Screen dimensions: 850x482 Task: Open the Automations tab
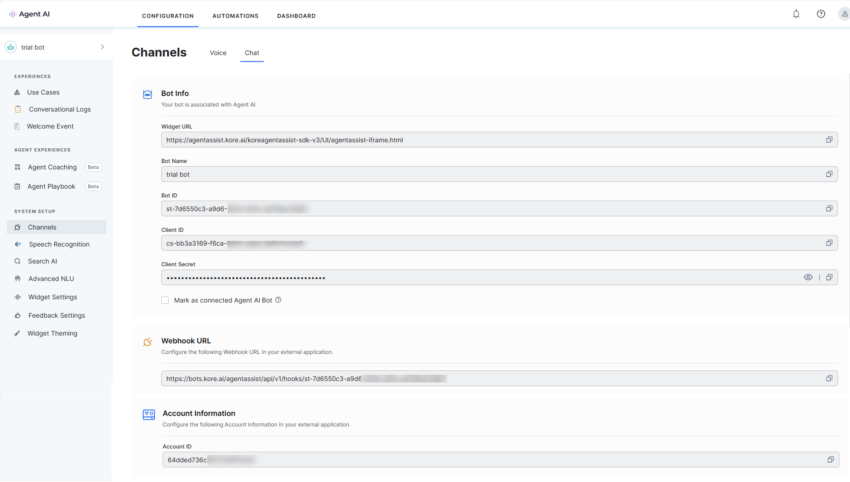pyautogui.click(x=235, y=16)
